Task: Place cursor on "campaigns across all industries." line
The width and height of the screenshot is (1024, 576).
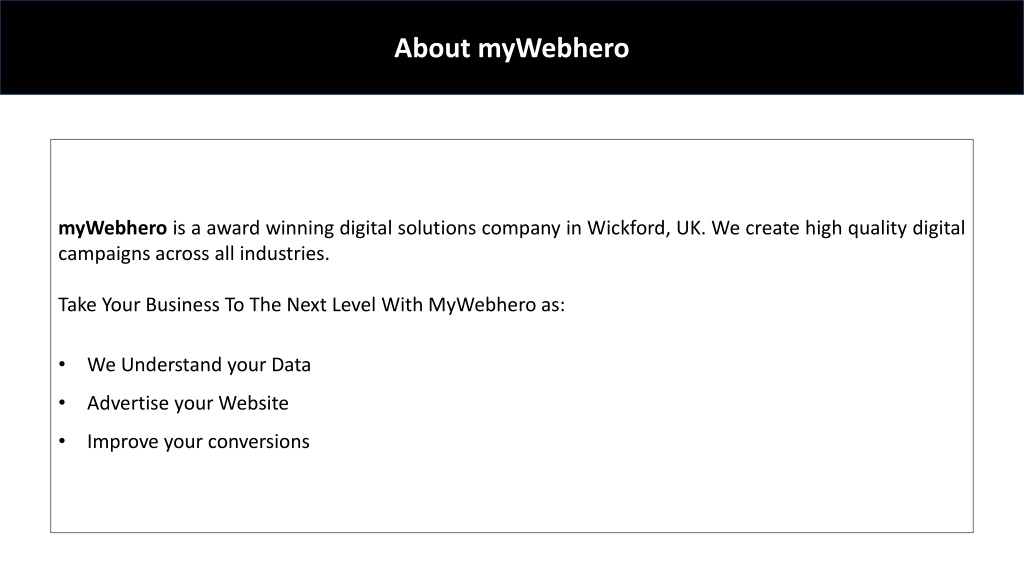Action: (x=193, y=253)
